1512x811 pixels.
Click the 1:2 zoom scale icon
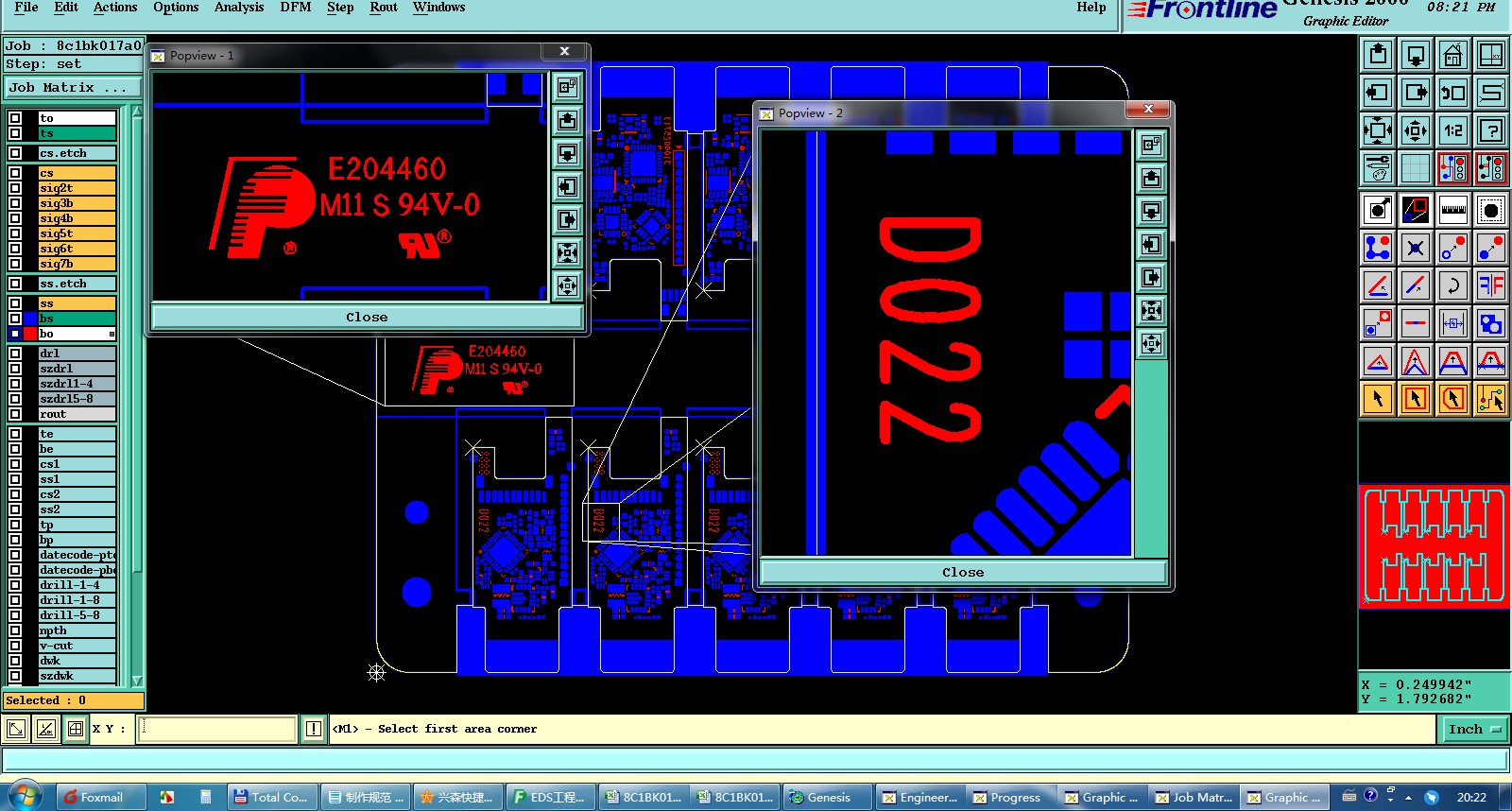click(1453, 130)
